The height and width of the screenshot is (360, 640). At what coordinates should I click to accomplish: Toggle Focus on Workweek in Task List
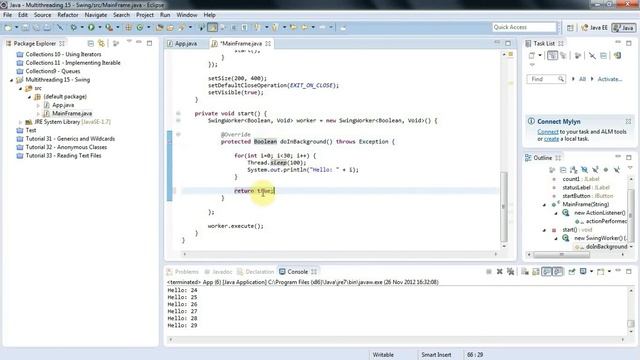coord(577,56)
